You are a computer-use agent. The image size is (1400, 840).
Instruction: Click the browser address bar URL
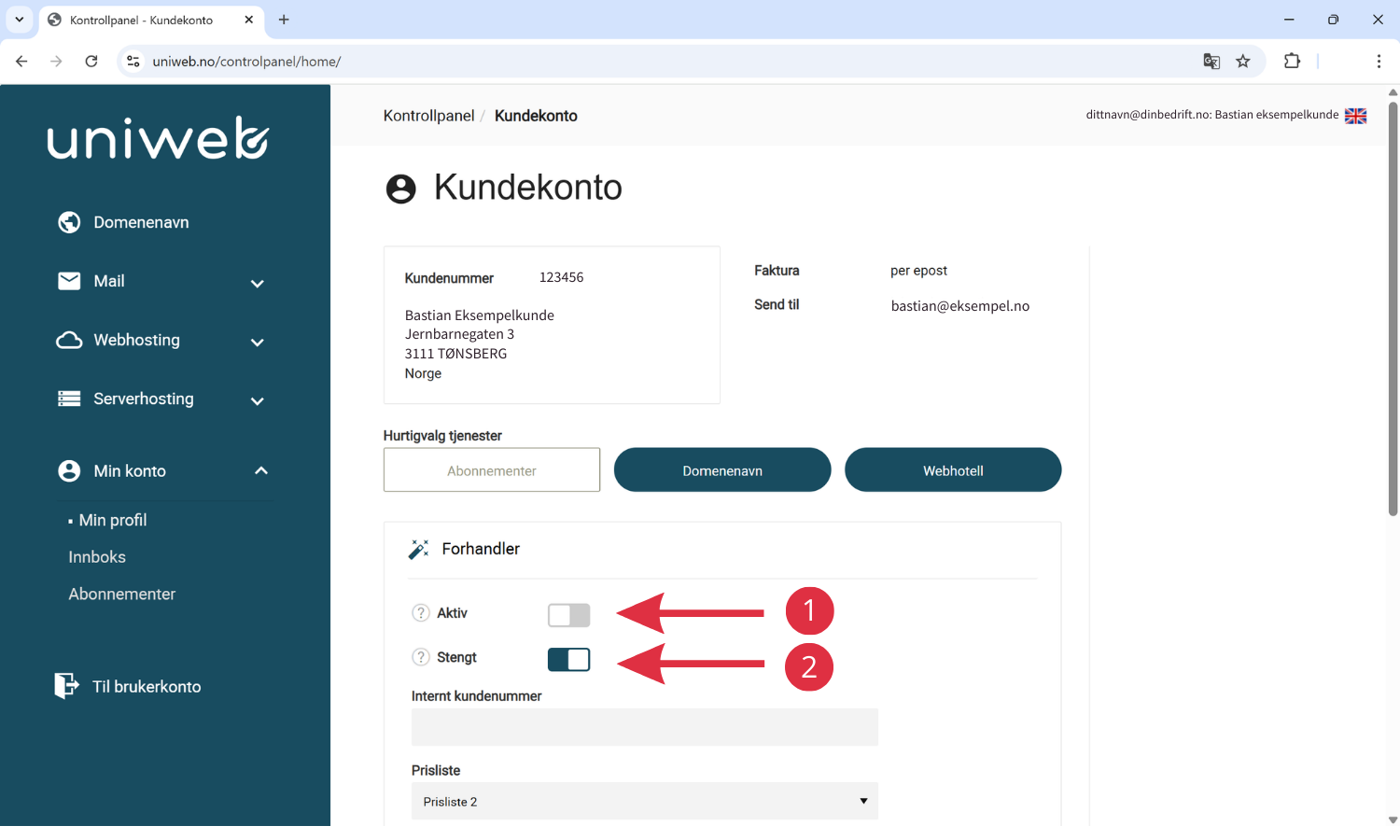pyautogui.click(x=246, y=62)
